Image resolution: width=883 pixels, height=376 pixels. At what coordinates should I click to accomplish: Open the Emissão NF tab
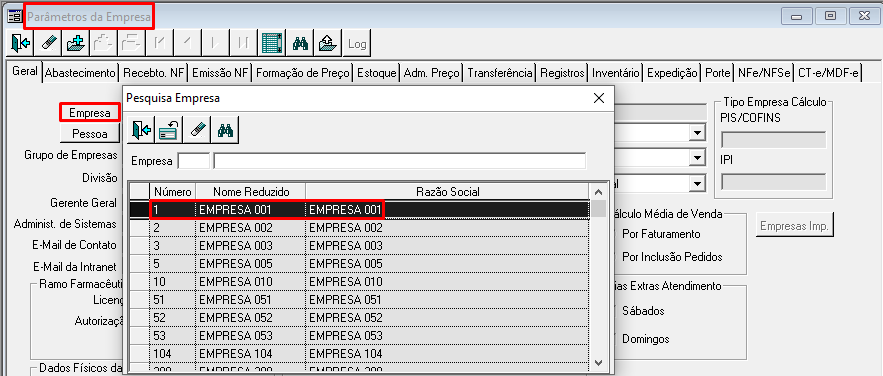point(220,73)
